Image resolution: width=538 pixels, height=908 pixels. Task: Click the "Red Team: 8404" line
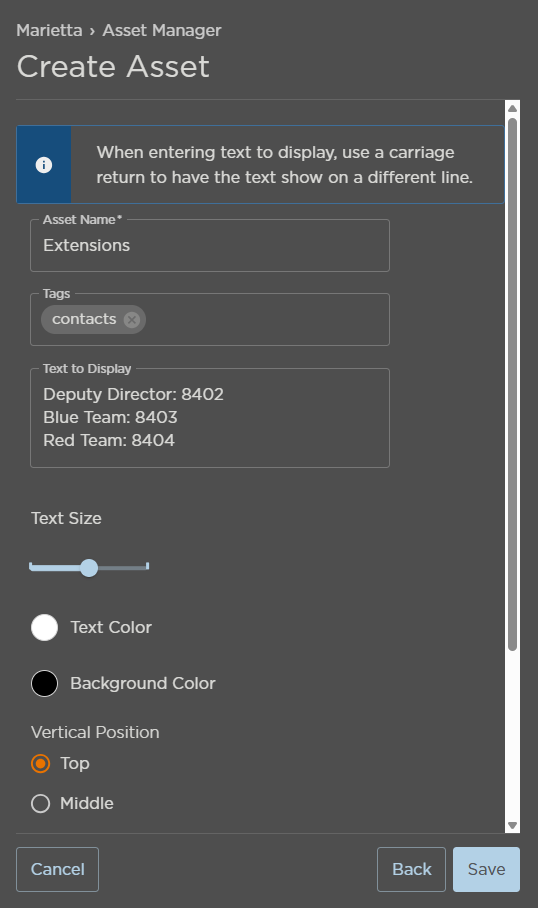(x=109, y=441)
